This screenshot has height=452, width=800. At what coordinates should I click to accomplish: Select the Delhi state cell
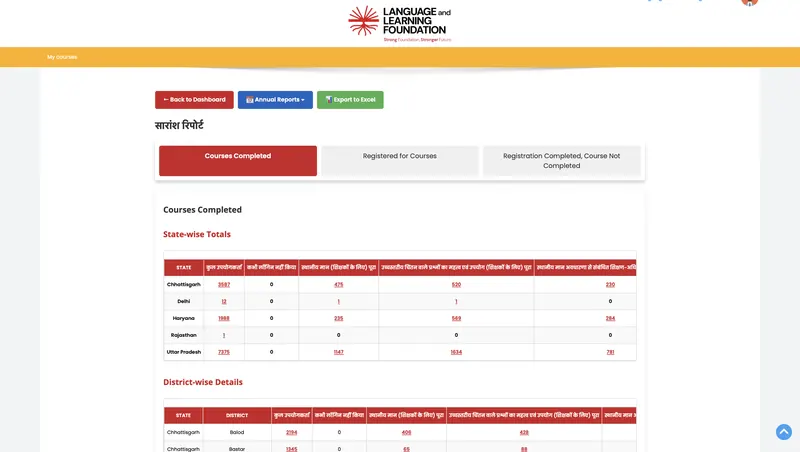[184, 302]
